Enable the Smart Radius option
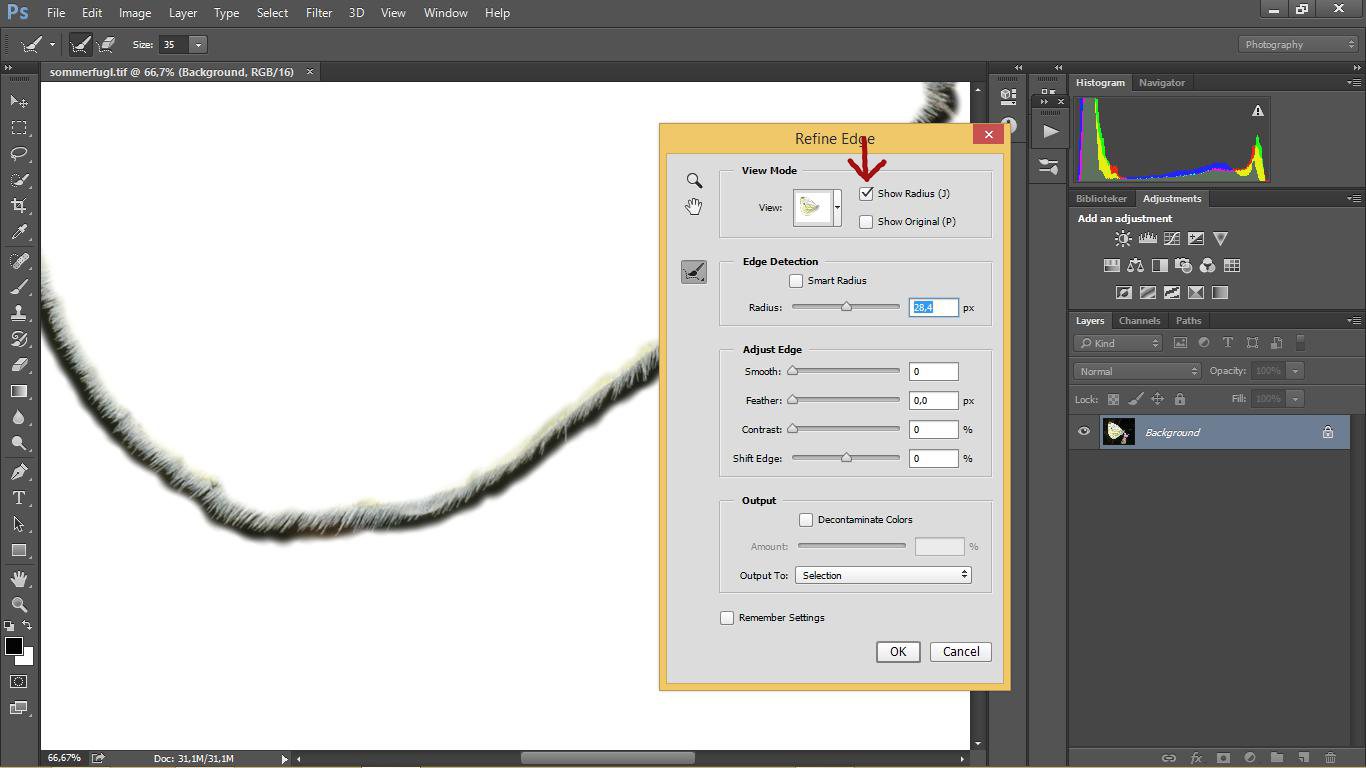 point(796,281)
